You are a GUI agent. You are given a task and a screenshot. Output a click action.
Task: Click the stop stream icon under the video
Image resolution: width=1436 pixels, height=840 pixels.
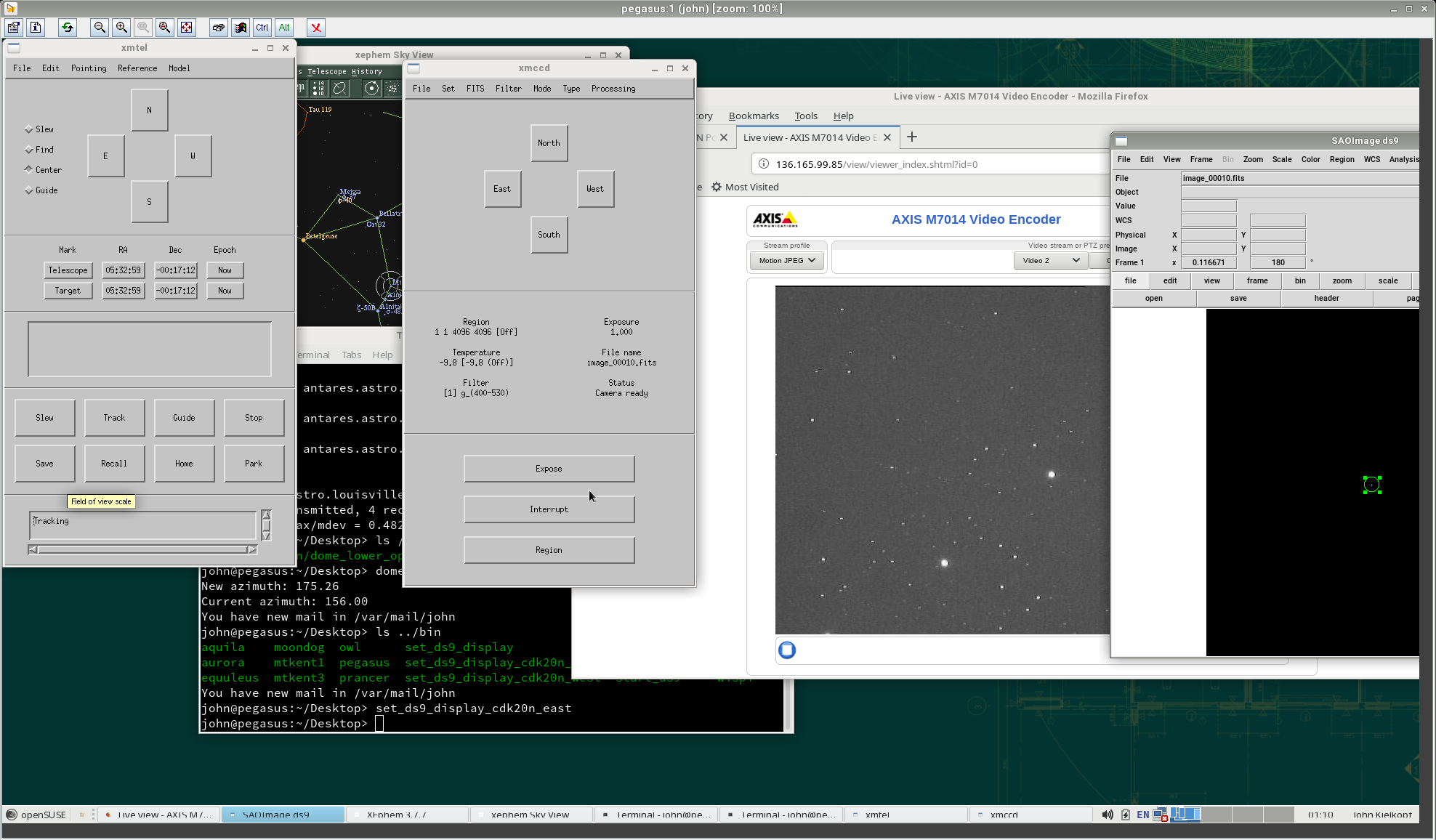[787, 650]
